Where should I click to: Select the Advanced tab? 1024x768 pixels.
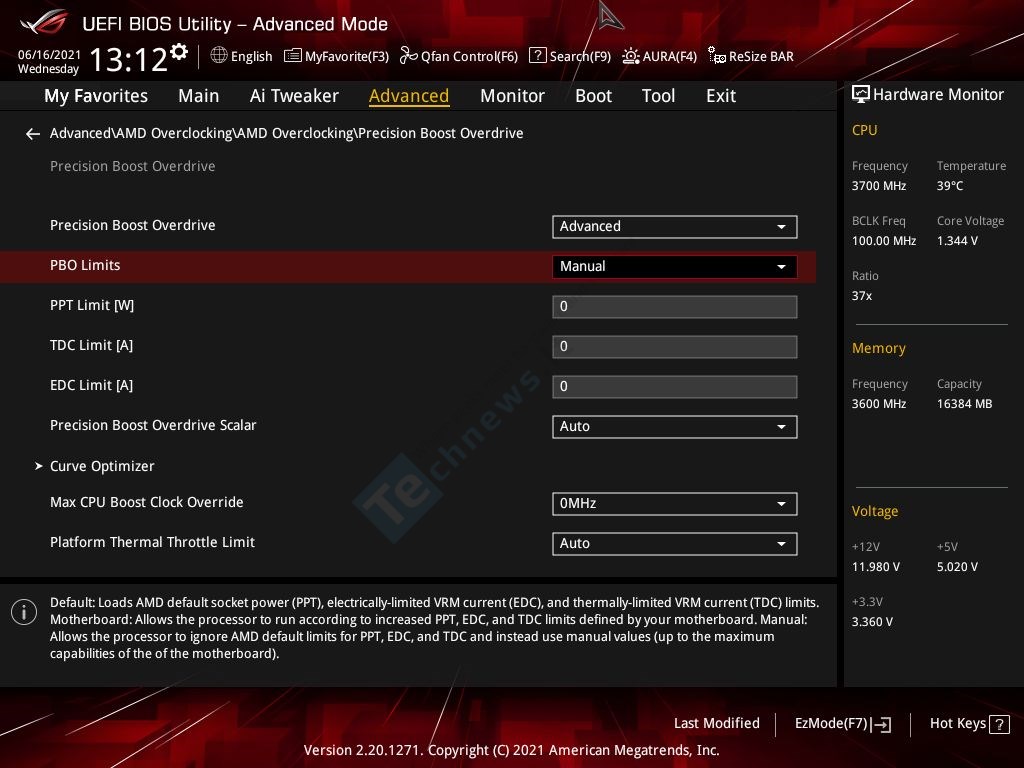409,96
